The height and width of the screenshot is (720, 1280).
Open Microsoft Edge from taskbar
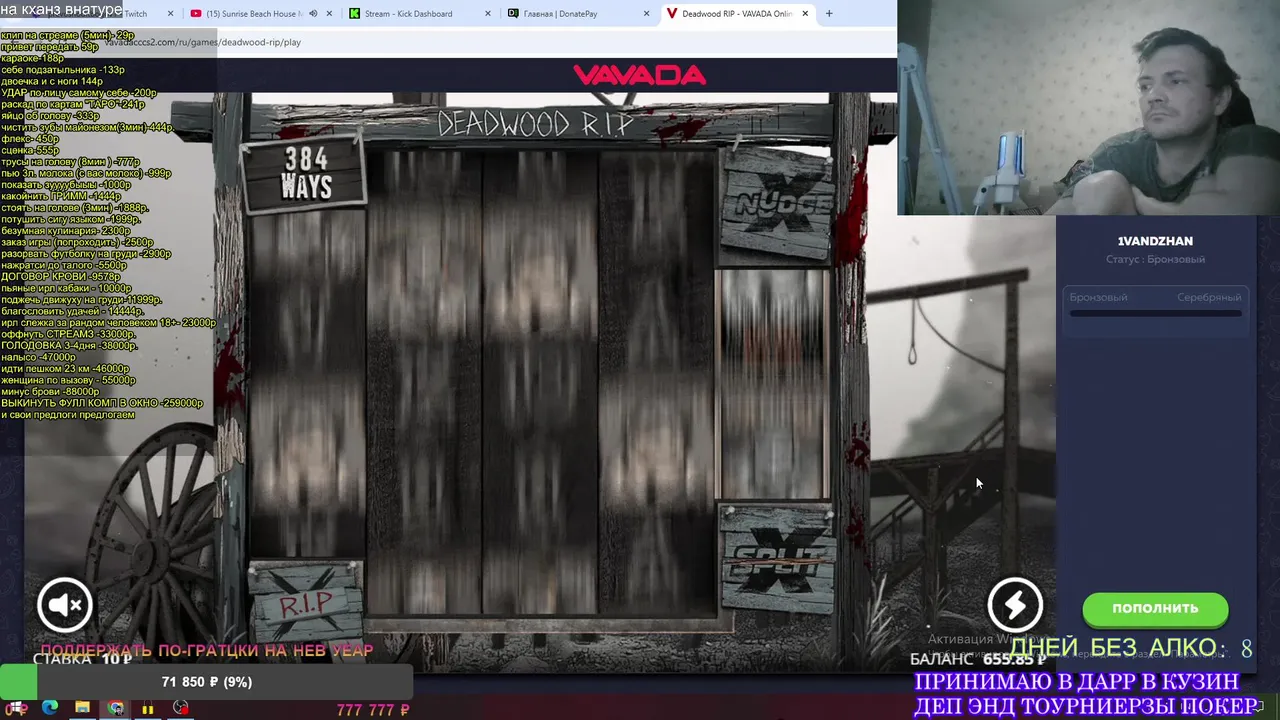(x=49, y=708)
